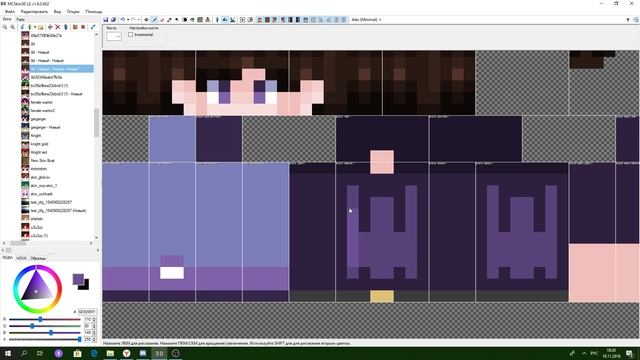Open the undo history dropdown arrow
The width and height of the screenshot is (640, 360).
(x=128, y=20)
